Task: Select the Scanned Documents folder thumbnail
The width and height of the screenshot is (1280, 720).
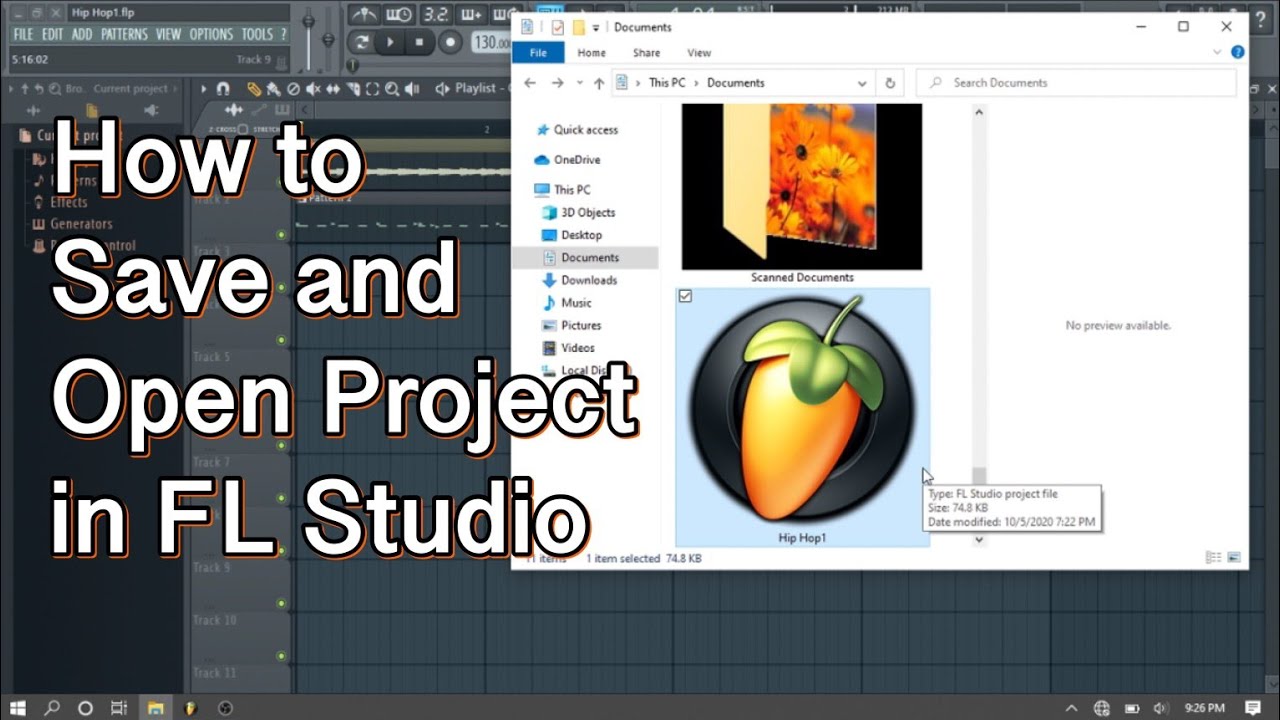Action: 802,194
